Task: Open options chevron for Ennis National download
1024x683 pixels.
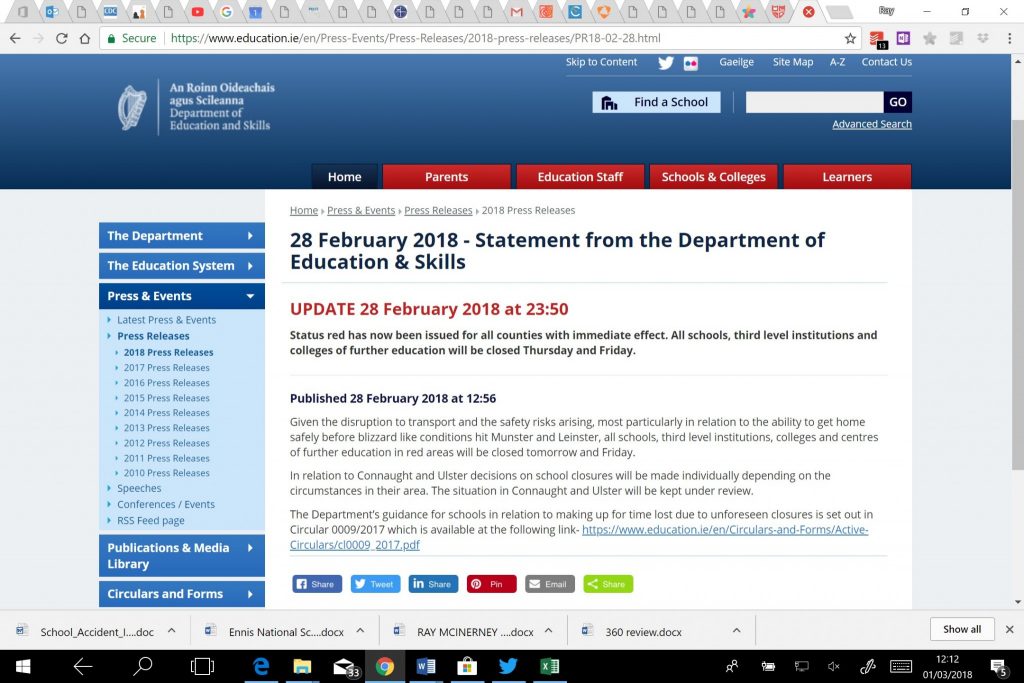Action: (360, 631)
